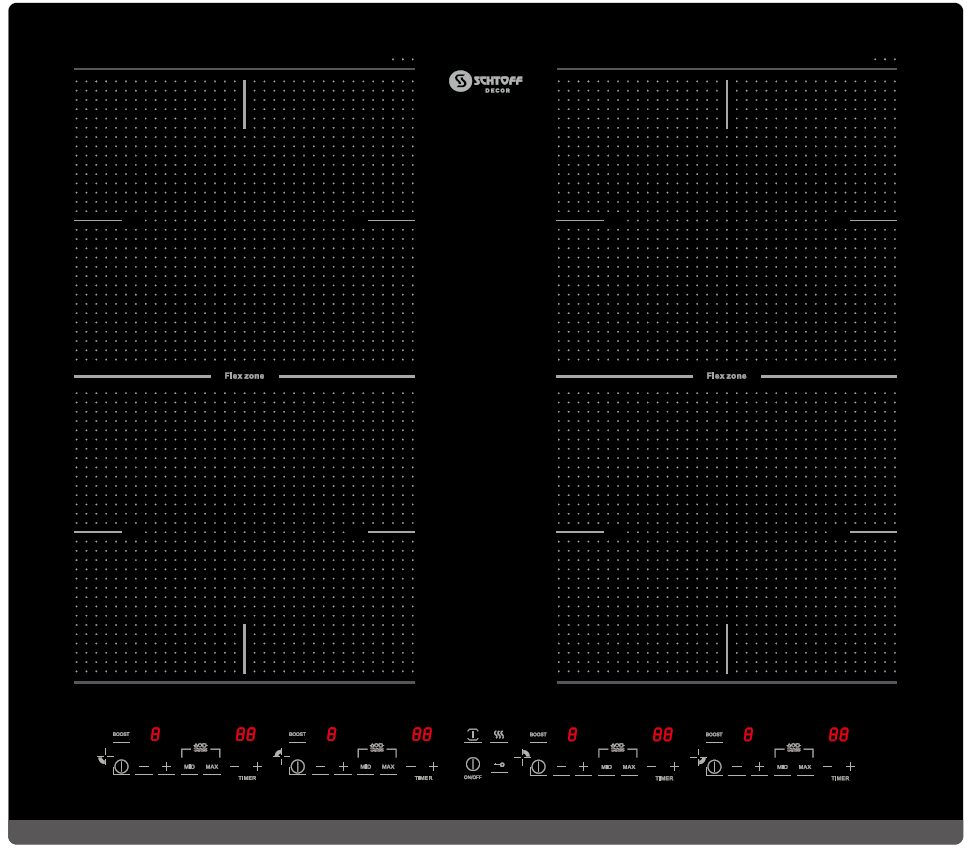Tap the keep warm heat waves icon
The height and width of the screenshot is (849, 968).
click(498, 735)
